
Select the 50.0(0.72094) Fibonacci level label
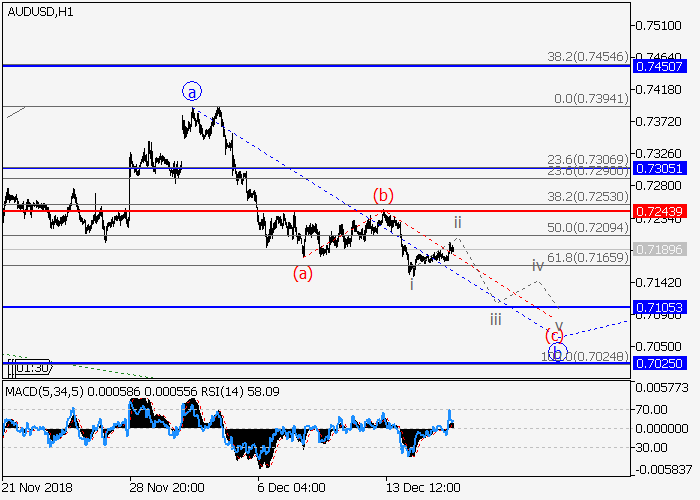(586, 228)
